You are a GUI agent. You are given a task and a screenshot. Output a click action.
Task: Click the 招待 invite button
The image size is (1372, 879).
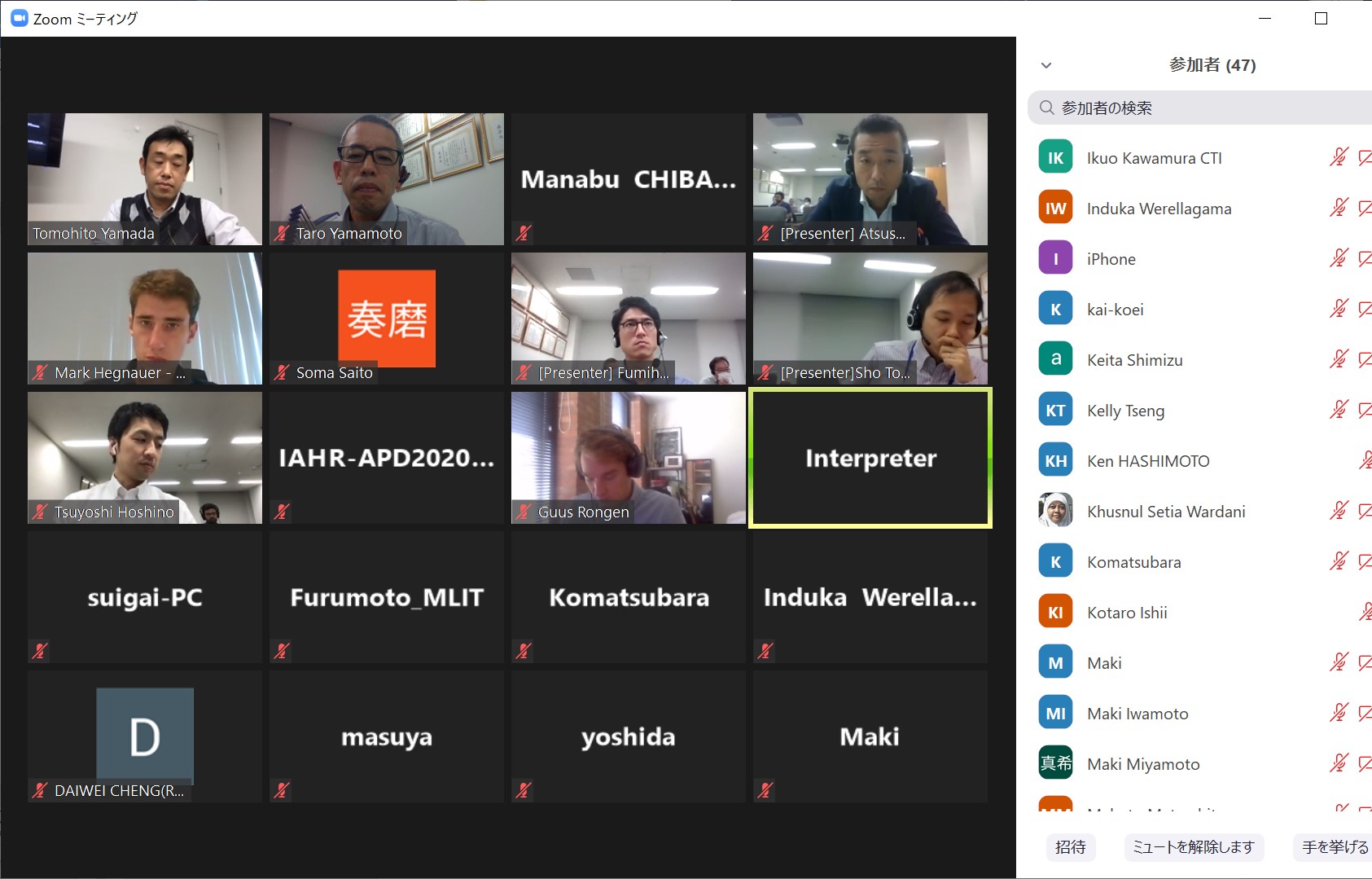[1071, 847]
